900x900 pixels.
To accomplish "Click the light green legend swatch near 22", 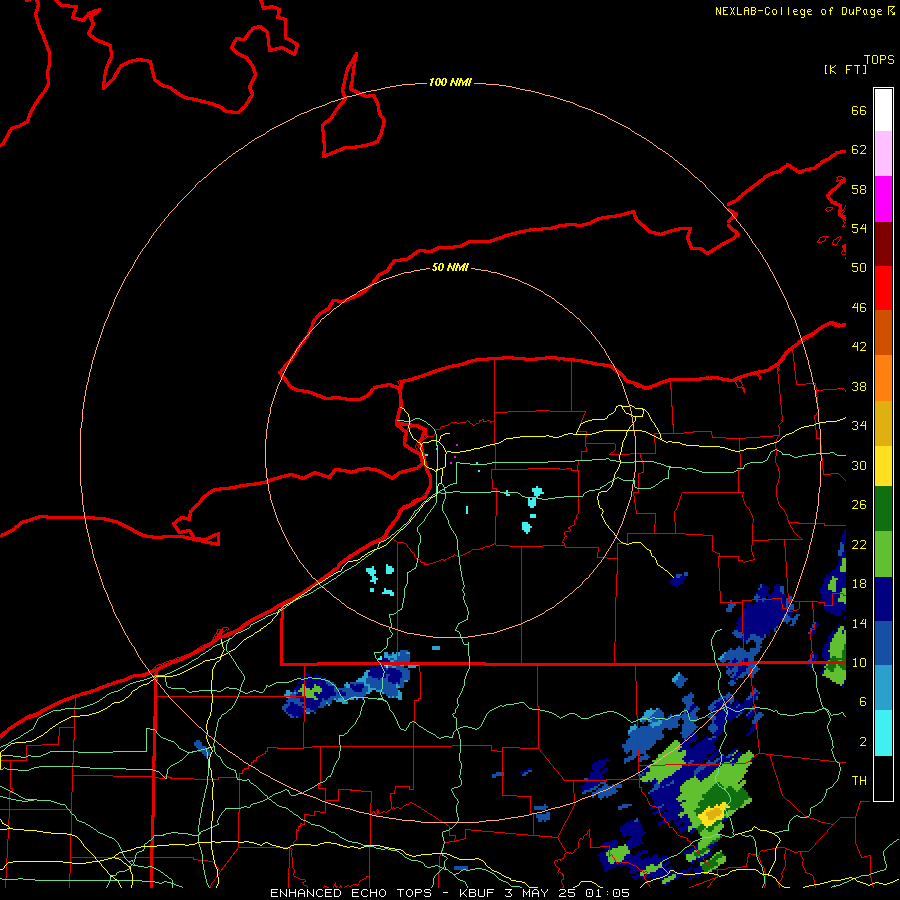I will [x=883, y=554].
